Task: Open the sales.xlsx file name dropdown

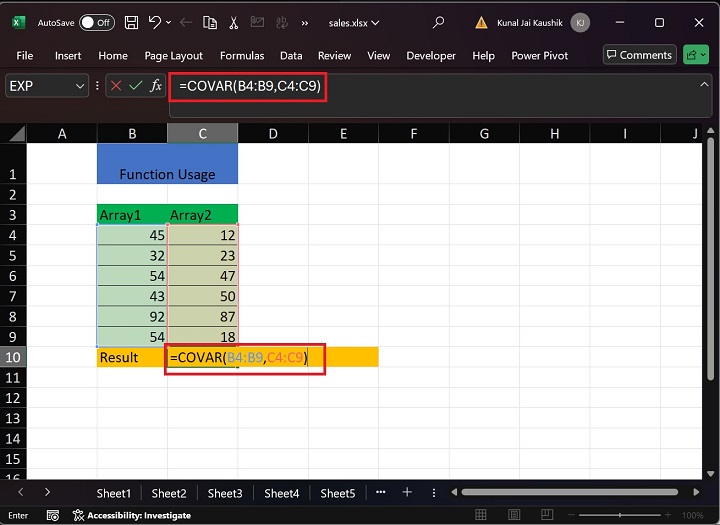Action: (354, 23)
